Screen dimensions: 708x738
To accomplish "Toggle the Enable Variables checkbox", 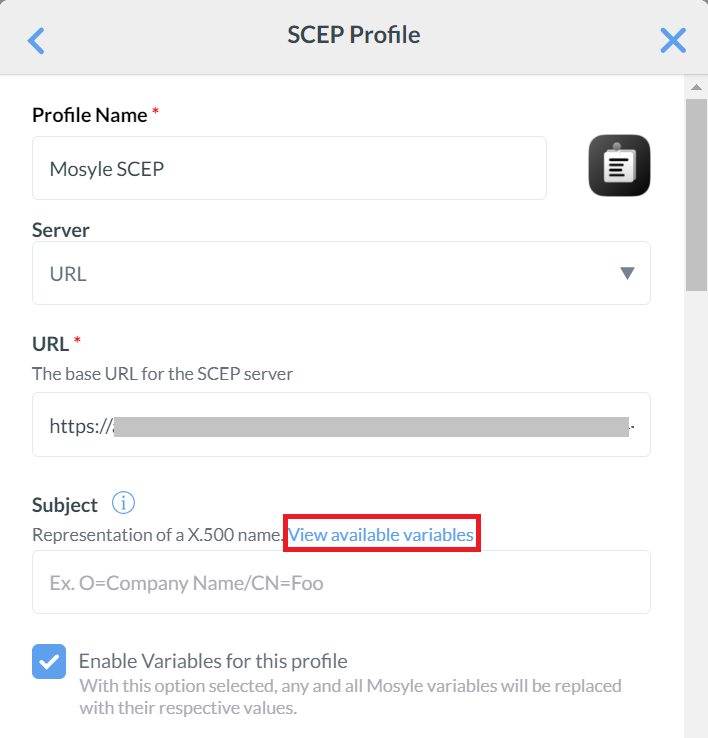I will click(x=49, y=661).
